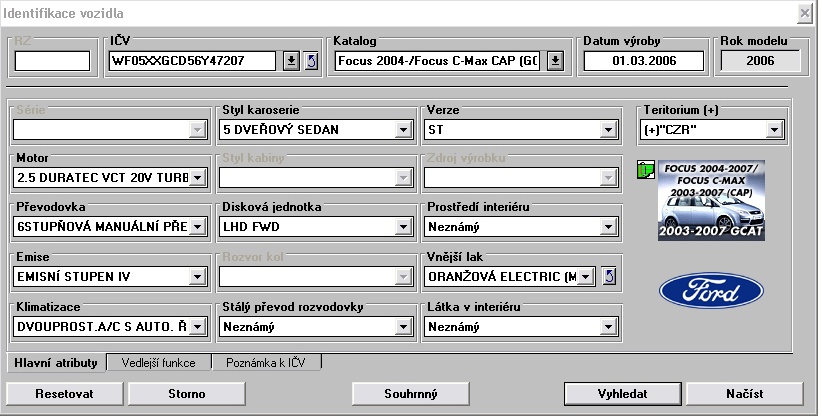The width and height of the screenshot is (822, 419).
Task: Expand the Styl karoserie dropdown
Action: (402, 130)
